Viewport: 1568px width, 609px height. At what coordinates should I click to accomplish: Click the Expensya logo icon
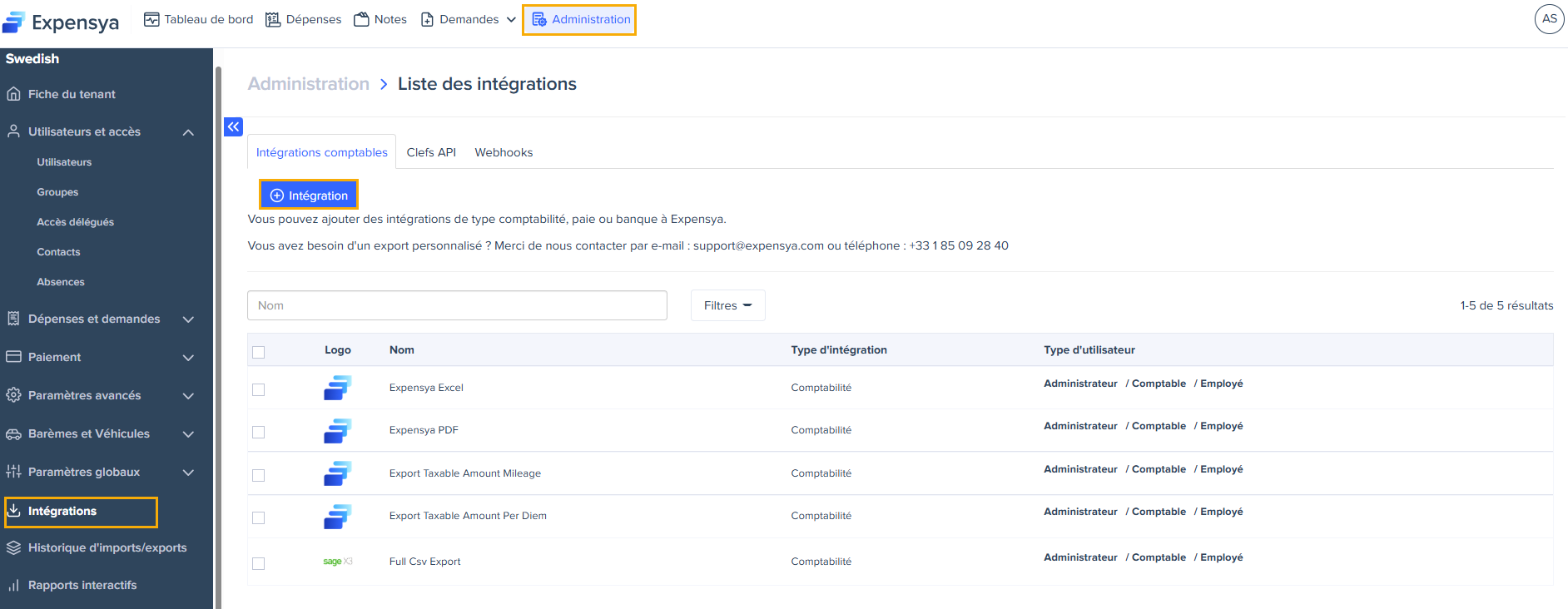tap(14, 22)
